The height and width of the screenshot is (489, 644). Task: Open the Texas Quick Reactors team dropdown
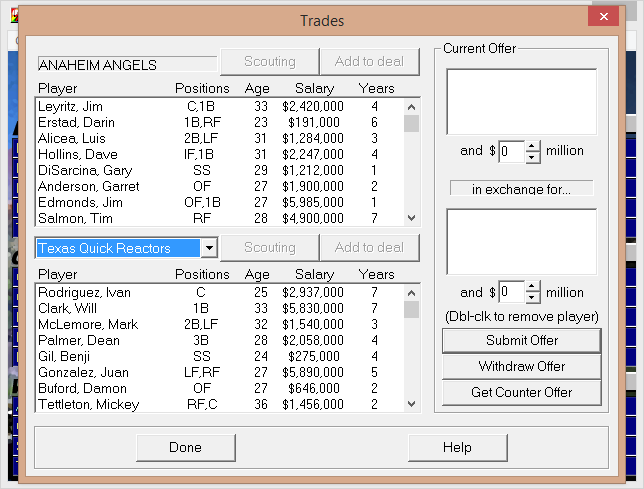[x=209, y=248]
